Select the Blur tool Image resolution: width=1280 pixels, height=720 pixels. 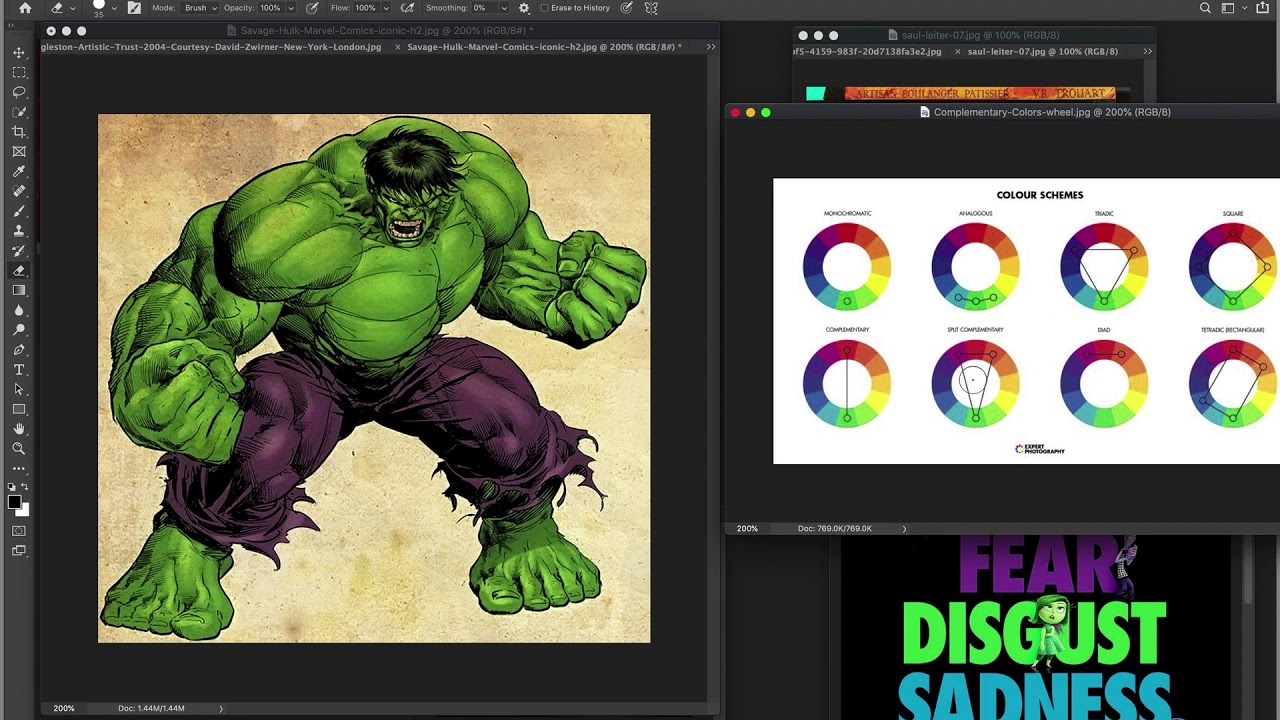pyautogui.click(x=19, y=310)
